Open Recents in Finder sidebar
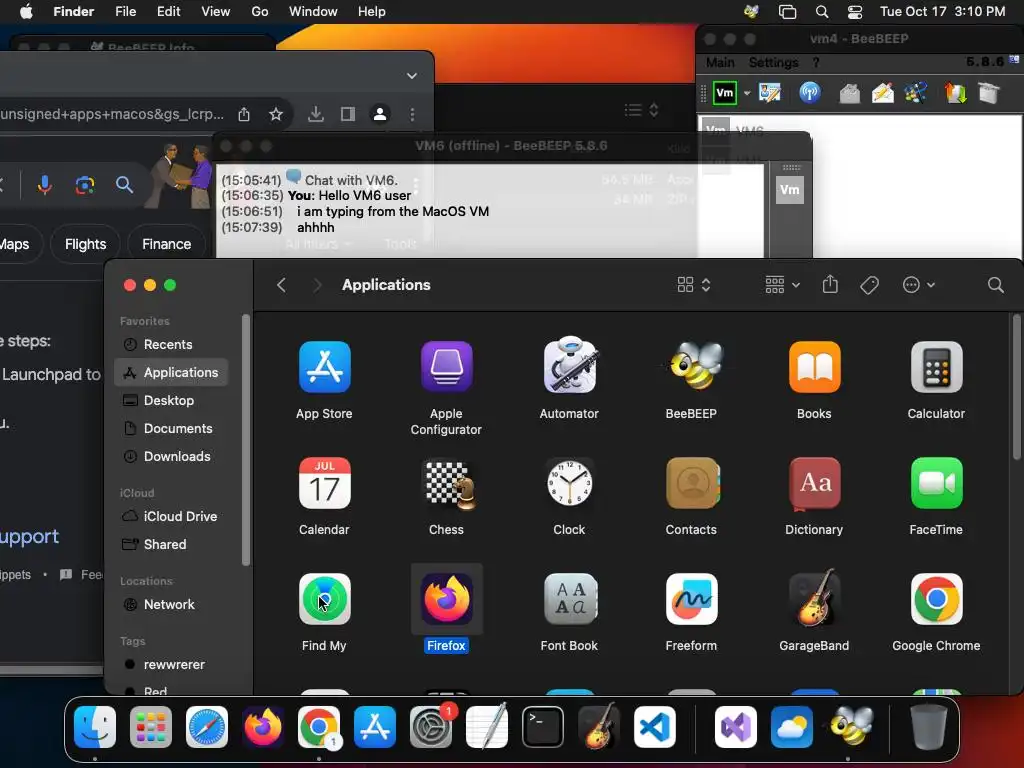Viewport: 1024px width, 768px height. (x=171, y=344)
